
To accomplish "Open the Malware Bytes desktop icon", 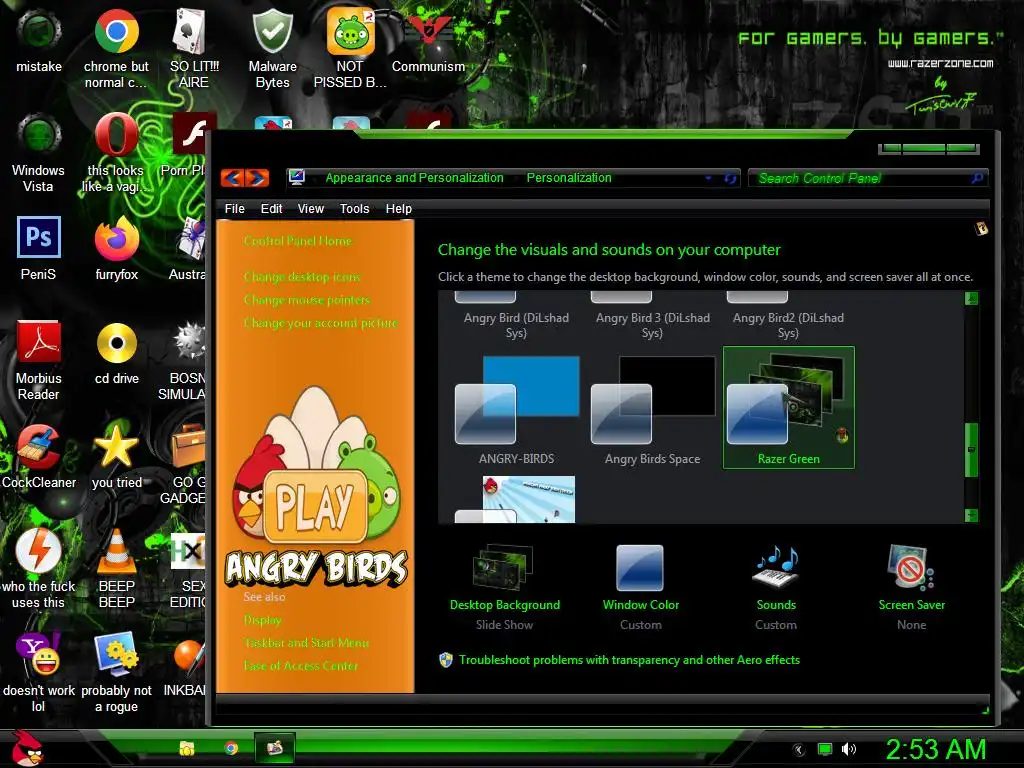I will point(272,49).
